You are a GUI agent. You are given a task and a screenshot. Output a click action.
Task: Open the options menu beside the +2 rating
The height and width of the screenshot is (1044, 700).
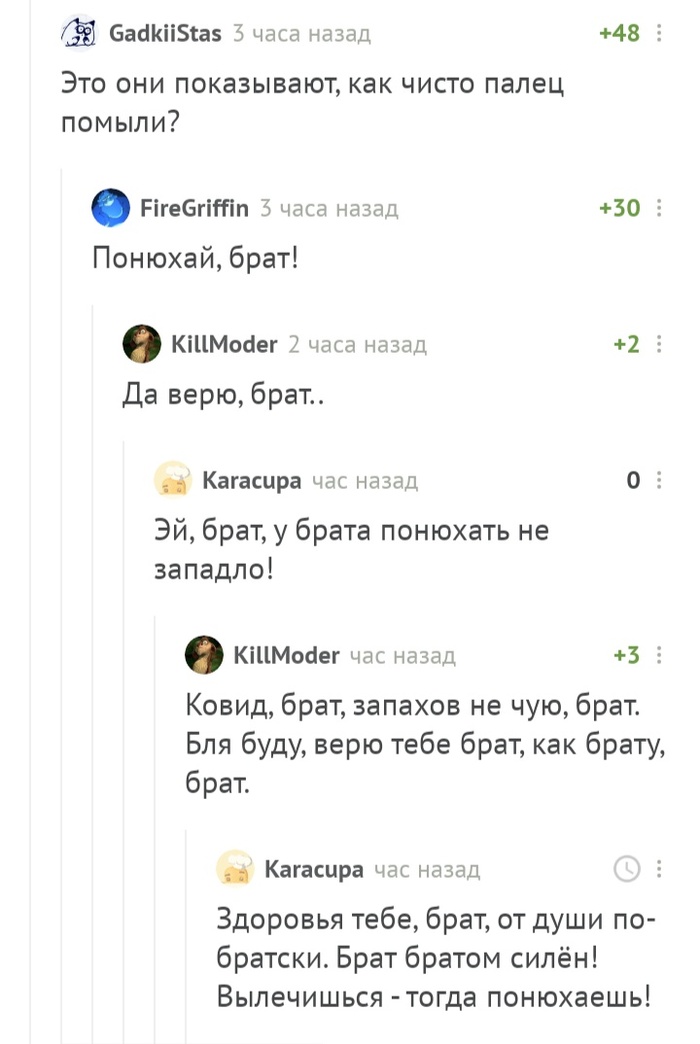(x=658, y=345)
